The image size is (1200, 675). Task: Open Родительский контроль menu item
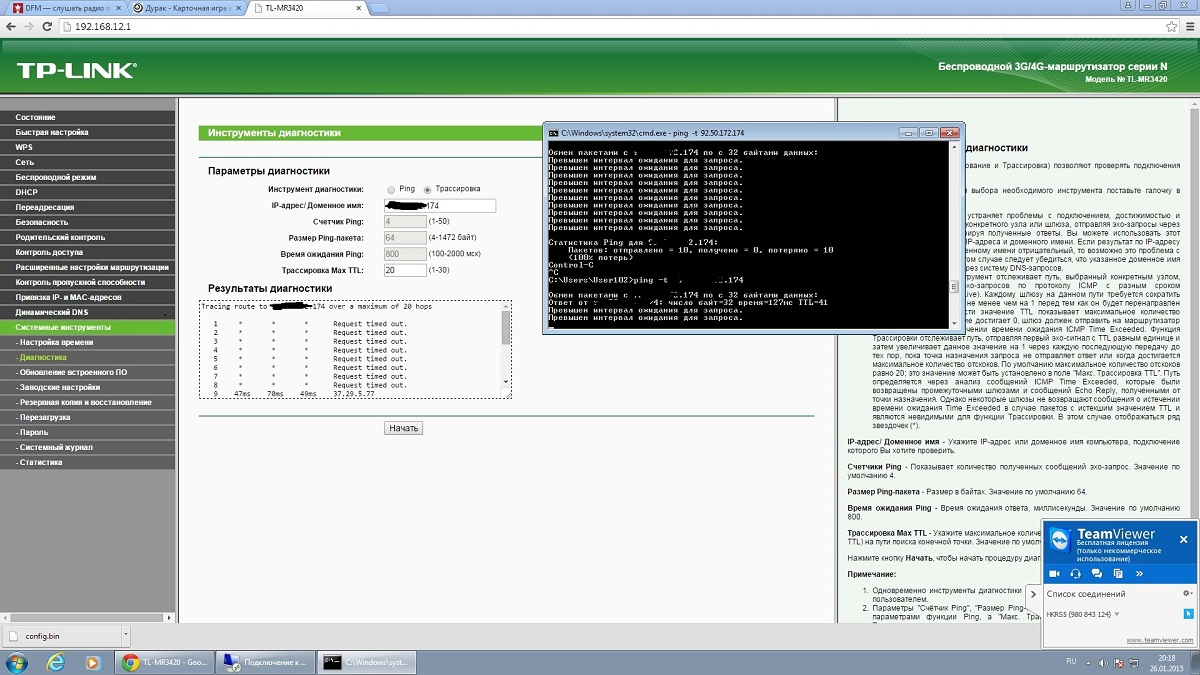pos(88,237)
